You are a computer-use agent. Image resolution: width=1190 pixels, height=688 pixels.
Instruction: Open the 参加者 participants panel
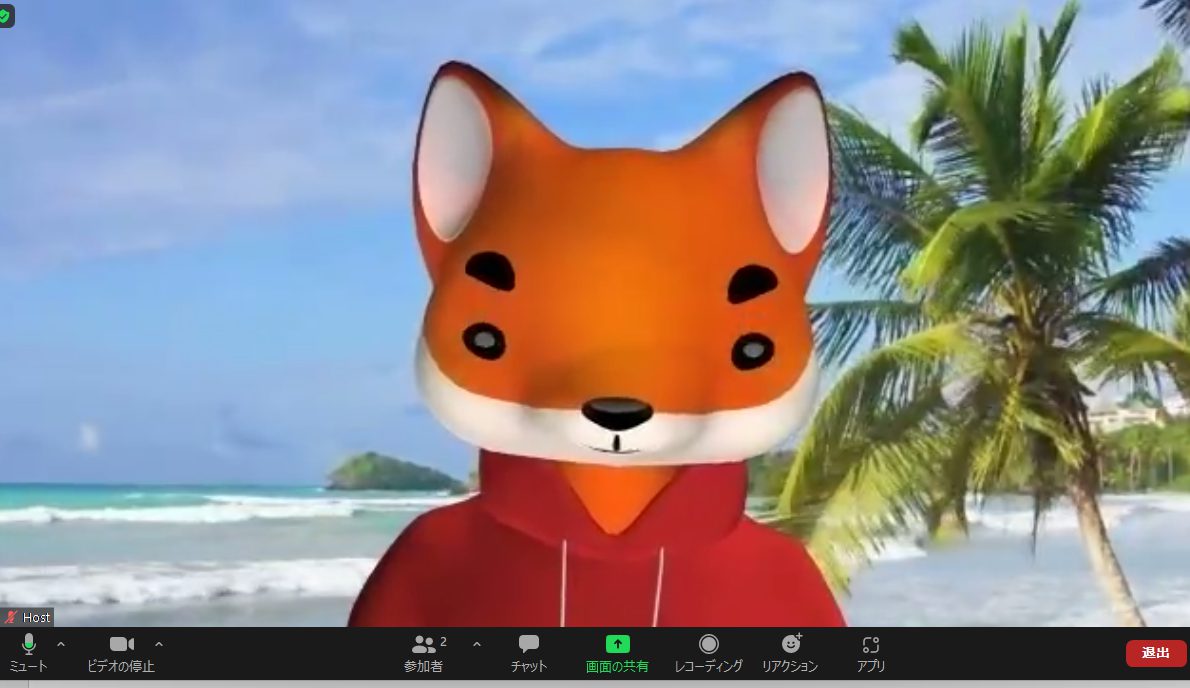(423, 654)
